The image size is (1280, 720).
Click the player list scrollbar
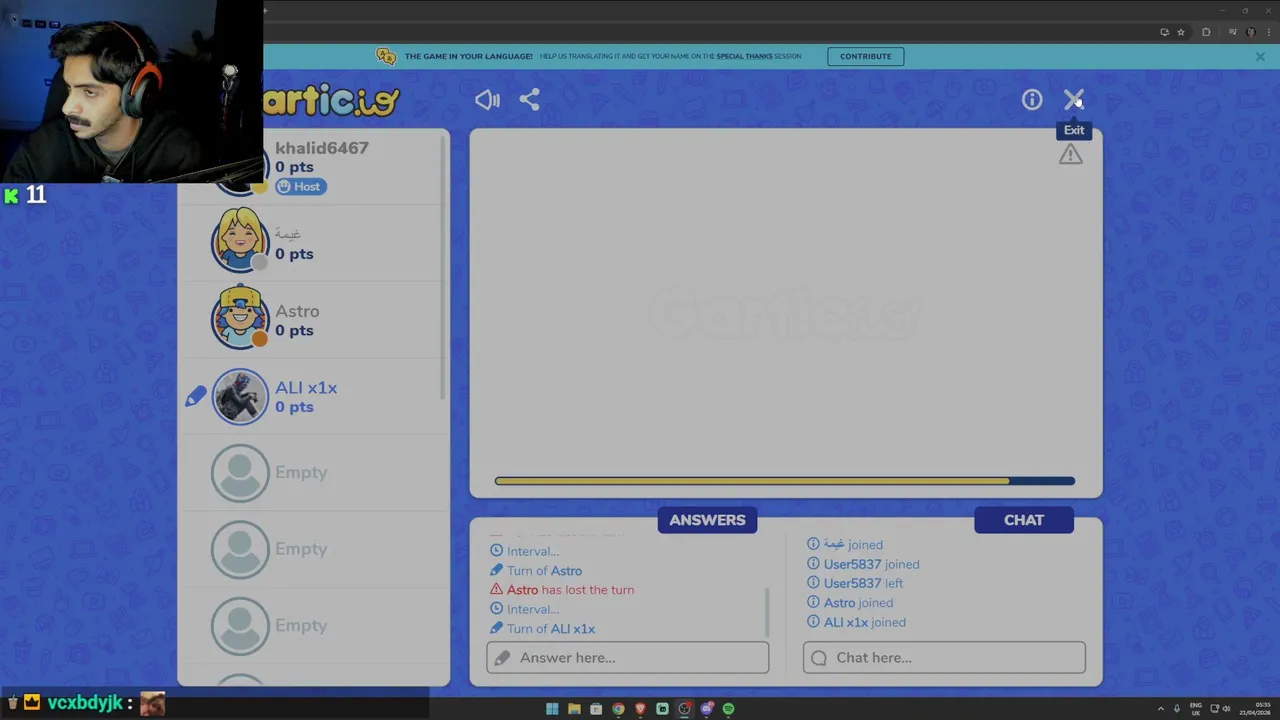pos(445,268)
